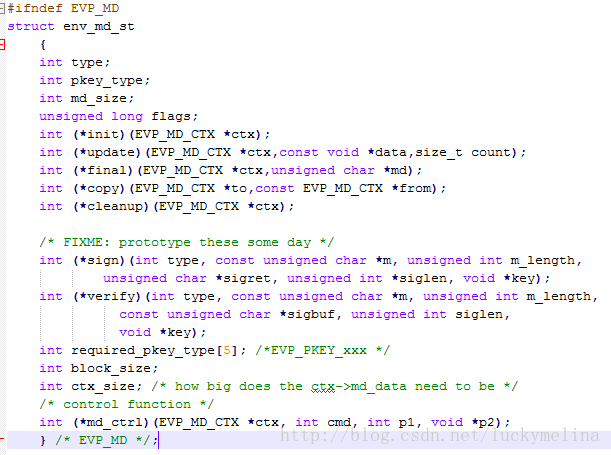The width and height of the screenshot is (611, 455).
Task: Click the orange array size 5
Action: click(227, 350)
